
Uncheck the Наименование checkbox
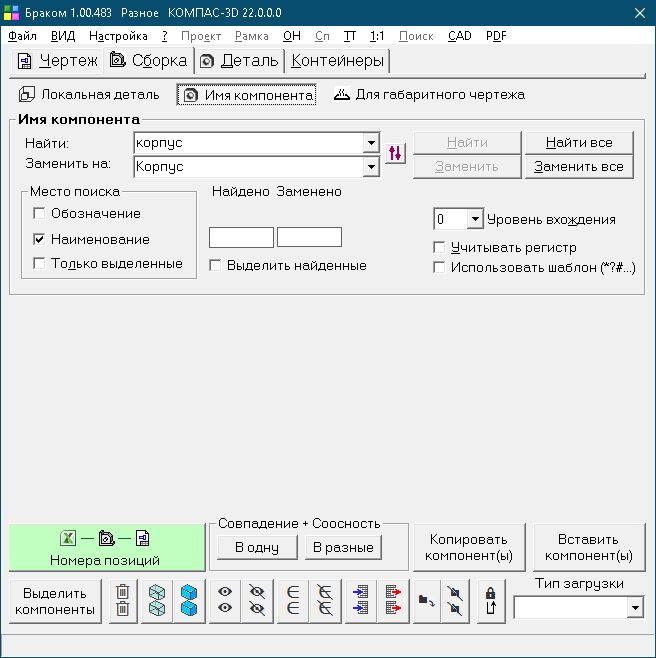(39, 239)
